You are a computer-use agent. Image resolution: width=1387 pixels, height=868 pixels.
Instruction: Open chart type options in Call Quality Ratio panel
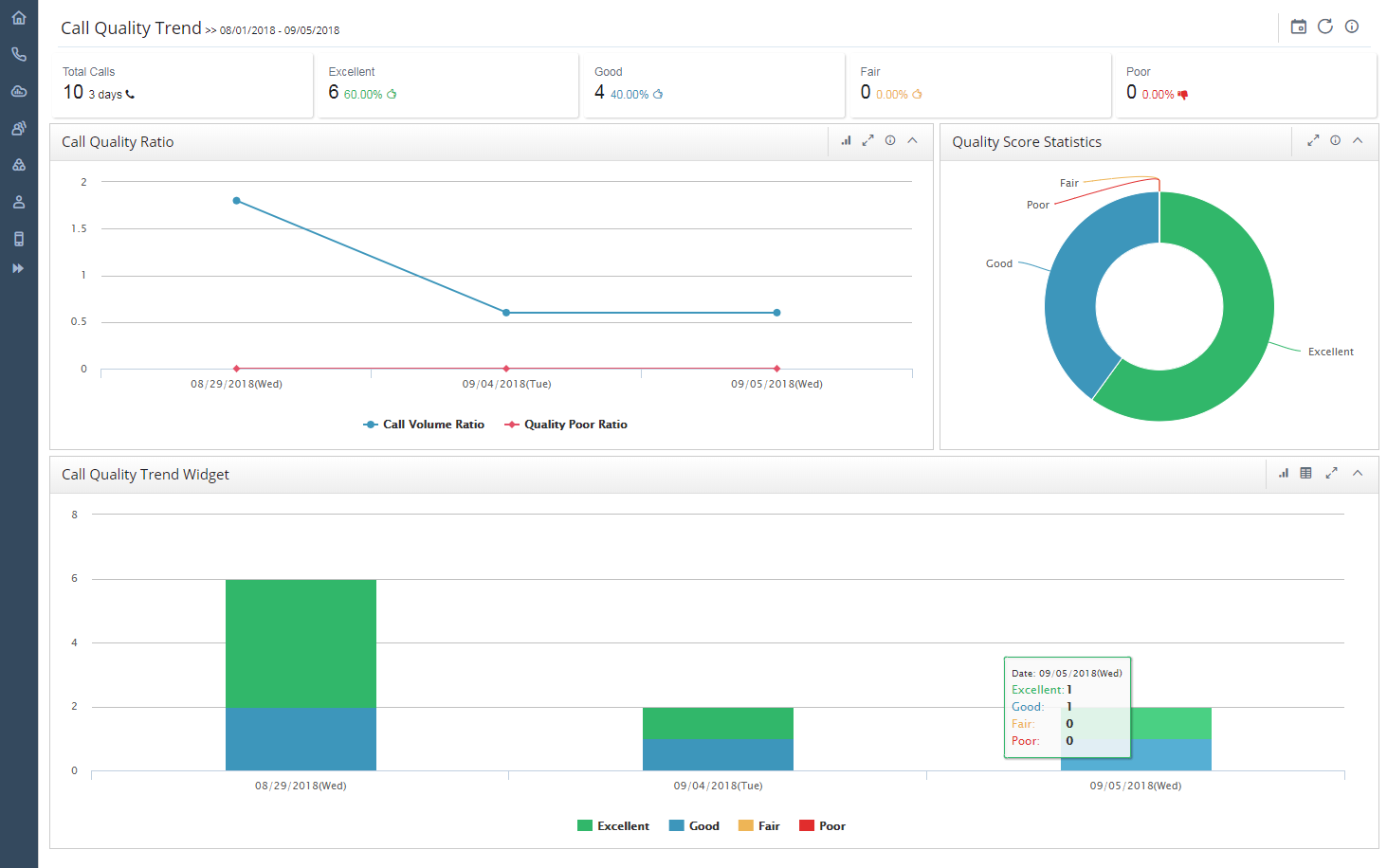846,140
